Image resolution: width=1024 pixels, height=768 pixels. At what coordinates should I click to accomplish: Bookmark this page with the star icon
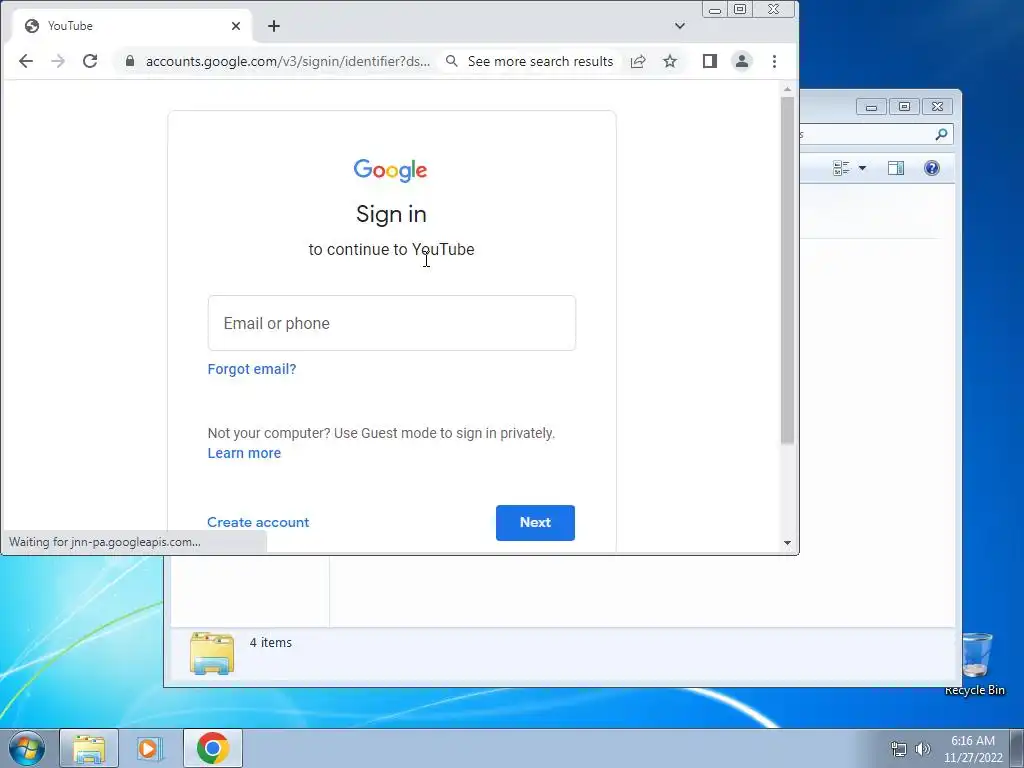point(670,61)
